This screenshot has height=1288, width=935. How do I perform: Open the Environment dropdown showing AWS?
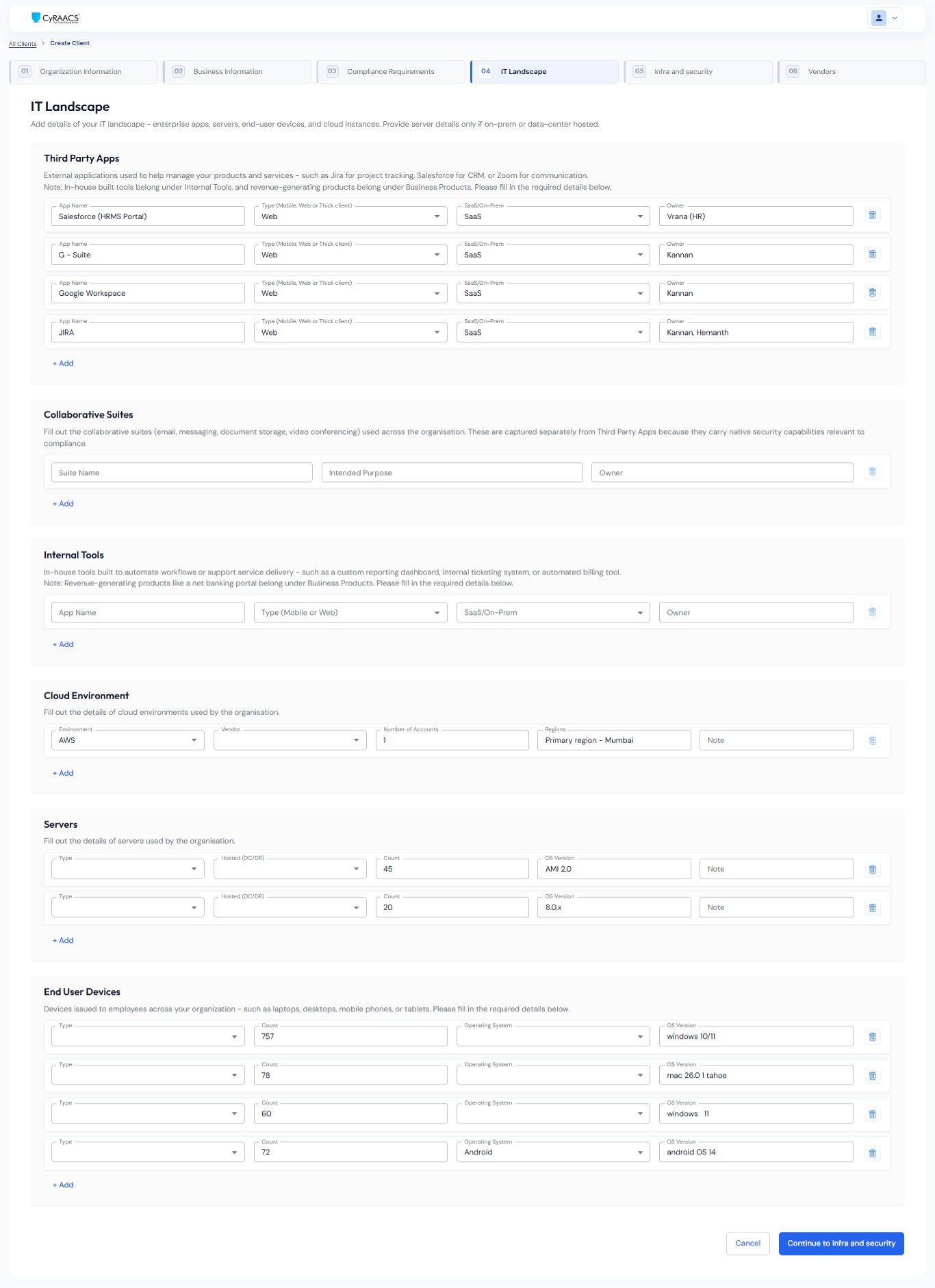[x=127, y=740]
